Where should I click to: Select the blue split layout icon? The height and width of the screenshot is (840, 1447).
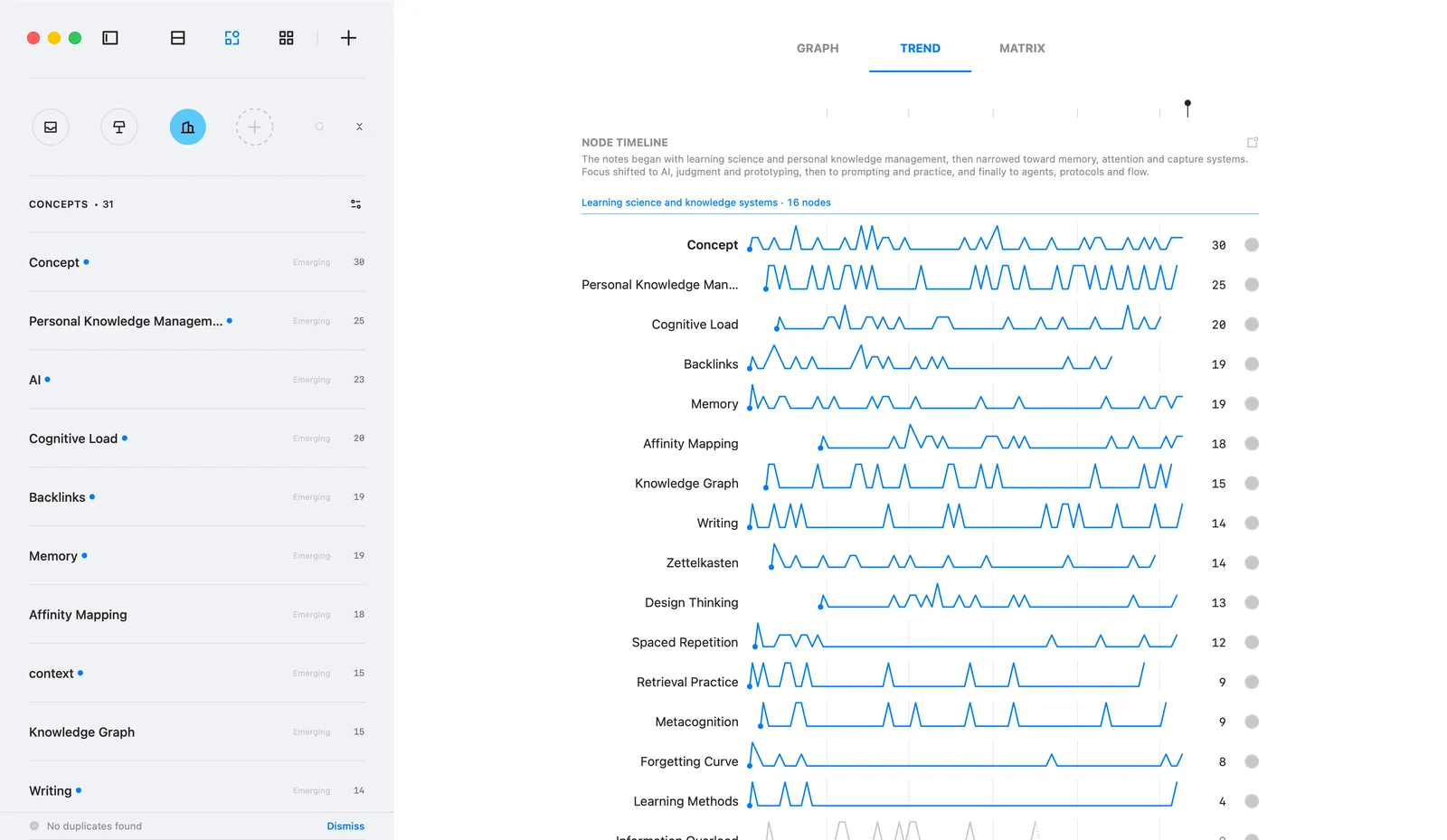pyautogui.click(x=232, y=38)
